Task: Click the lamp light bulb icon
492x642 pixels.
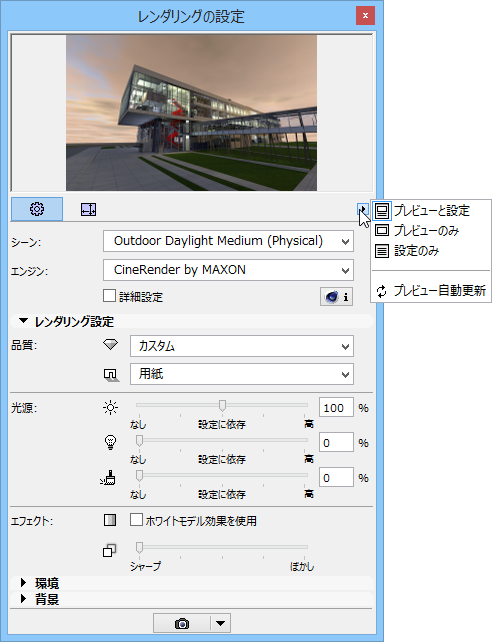Action: (111, 442)
